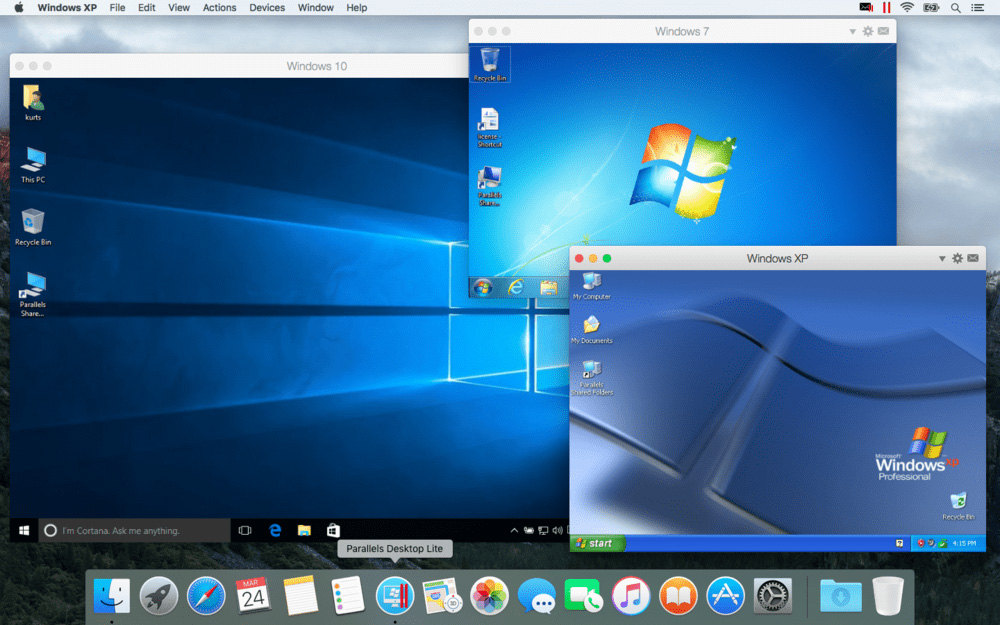Open the File menu
This screenshot has width=1000, height=625.
117,8
